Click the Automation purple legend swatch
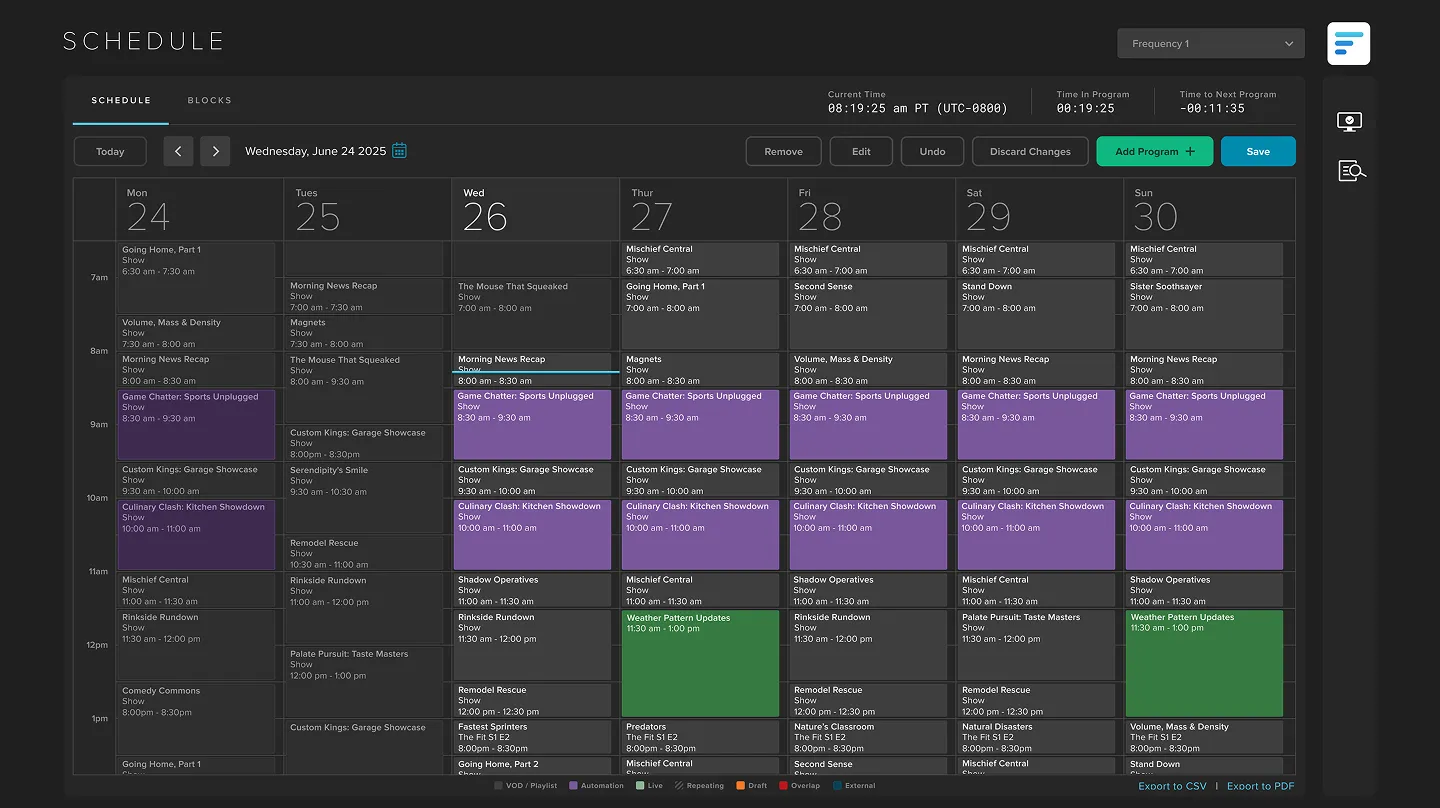The width and height of the screenshot is (1440, 808). (x=573, y=786)
